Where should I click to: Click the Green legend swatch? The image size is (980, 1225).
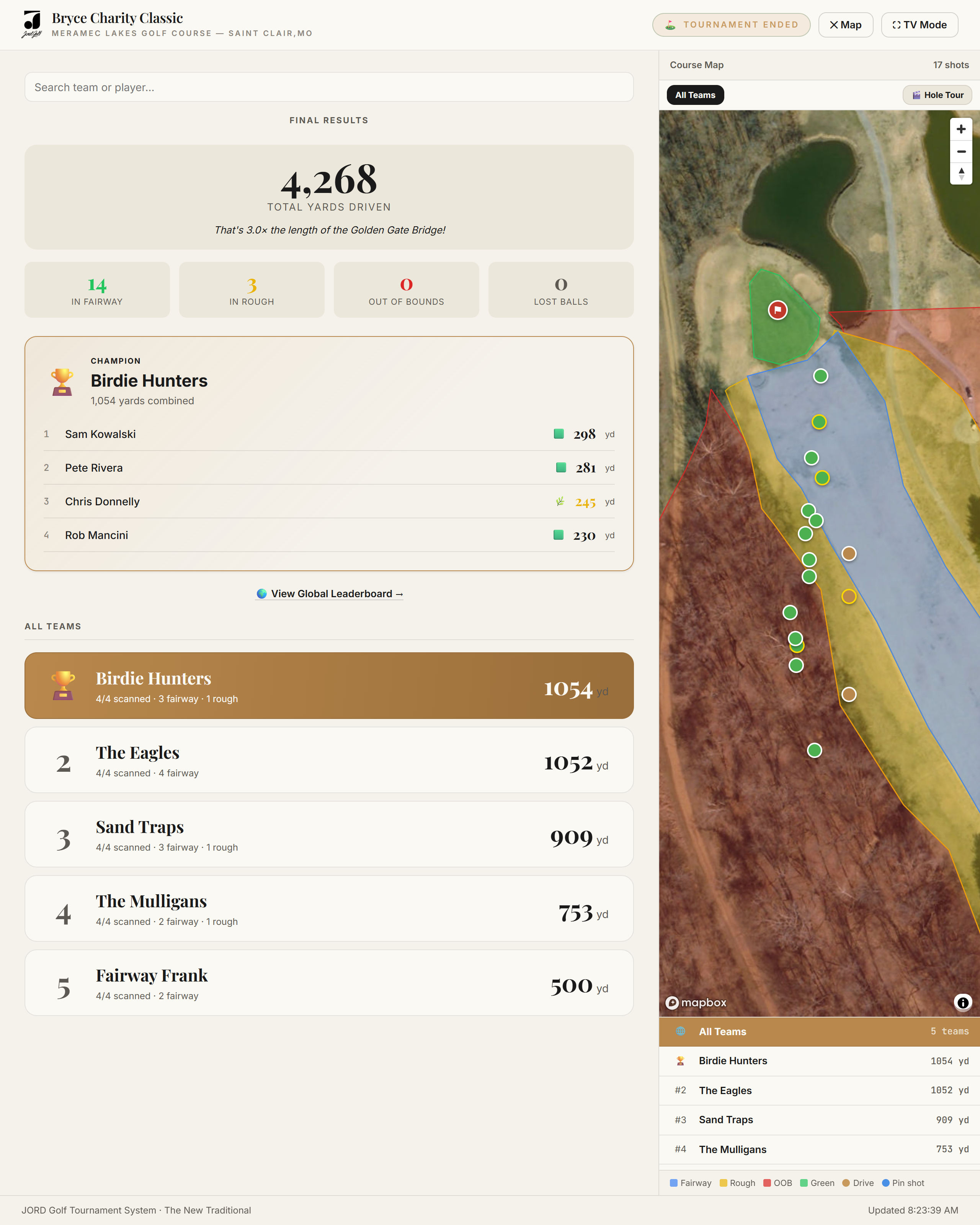pyautogui.click(x=803, y=1183)
